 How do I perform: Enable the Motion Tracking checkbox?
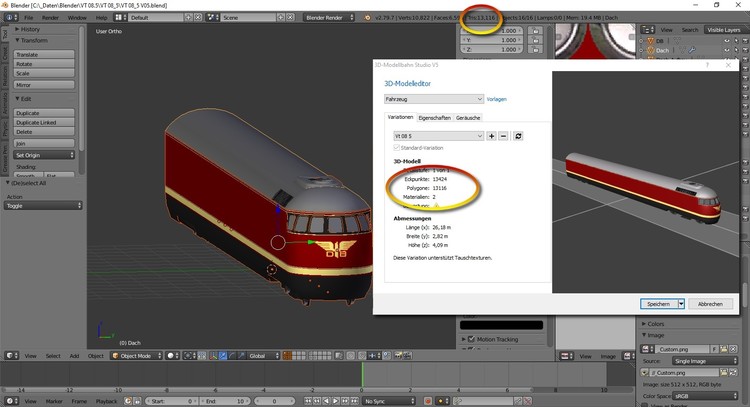[471, 339]
